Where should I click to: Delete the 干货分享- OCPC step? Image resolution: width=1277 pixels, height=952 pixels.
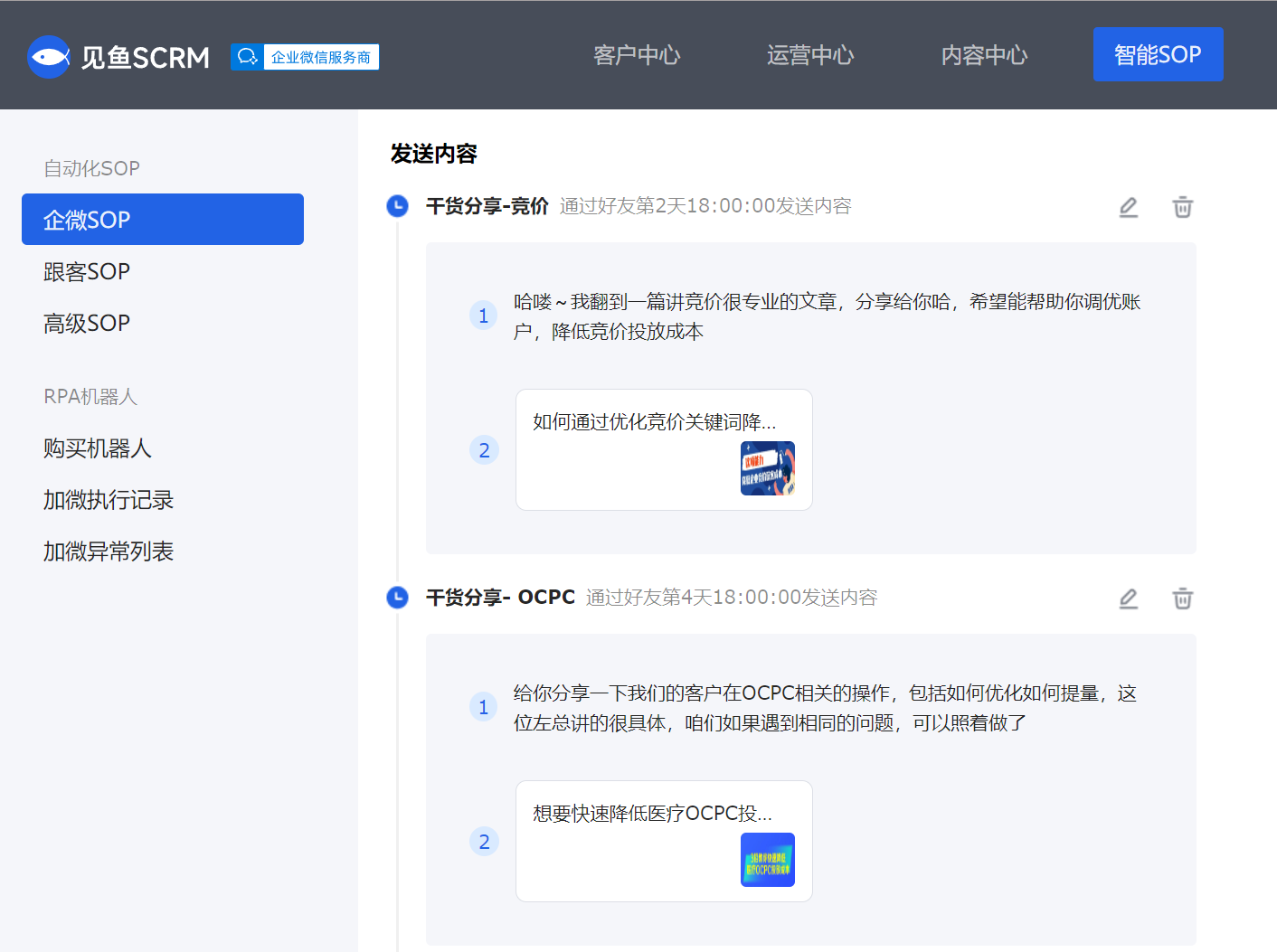[x=1182, y=599]
